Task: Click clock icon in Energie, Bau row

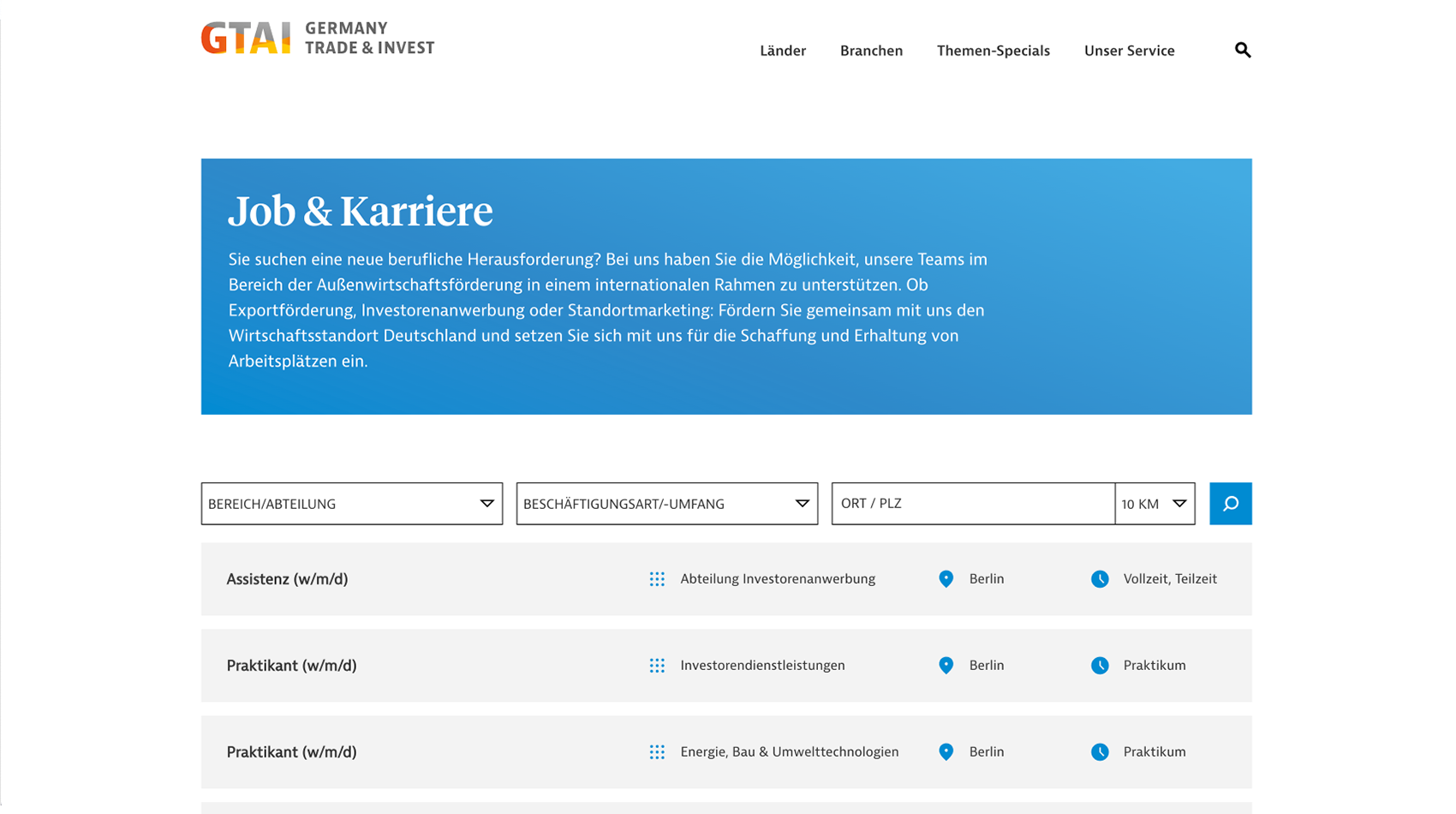Action: 1100,752
